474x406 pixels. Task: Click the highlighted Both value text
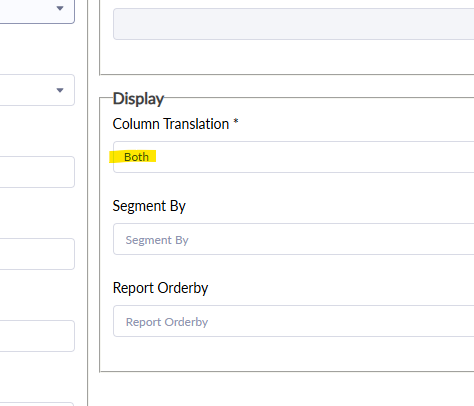click(x=136, y=157)
